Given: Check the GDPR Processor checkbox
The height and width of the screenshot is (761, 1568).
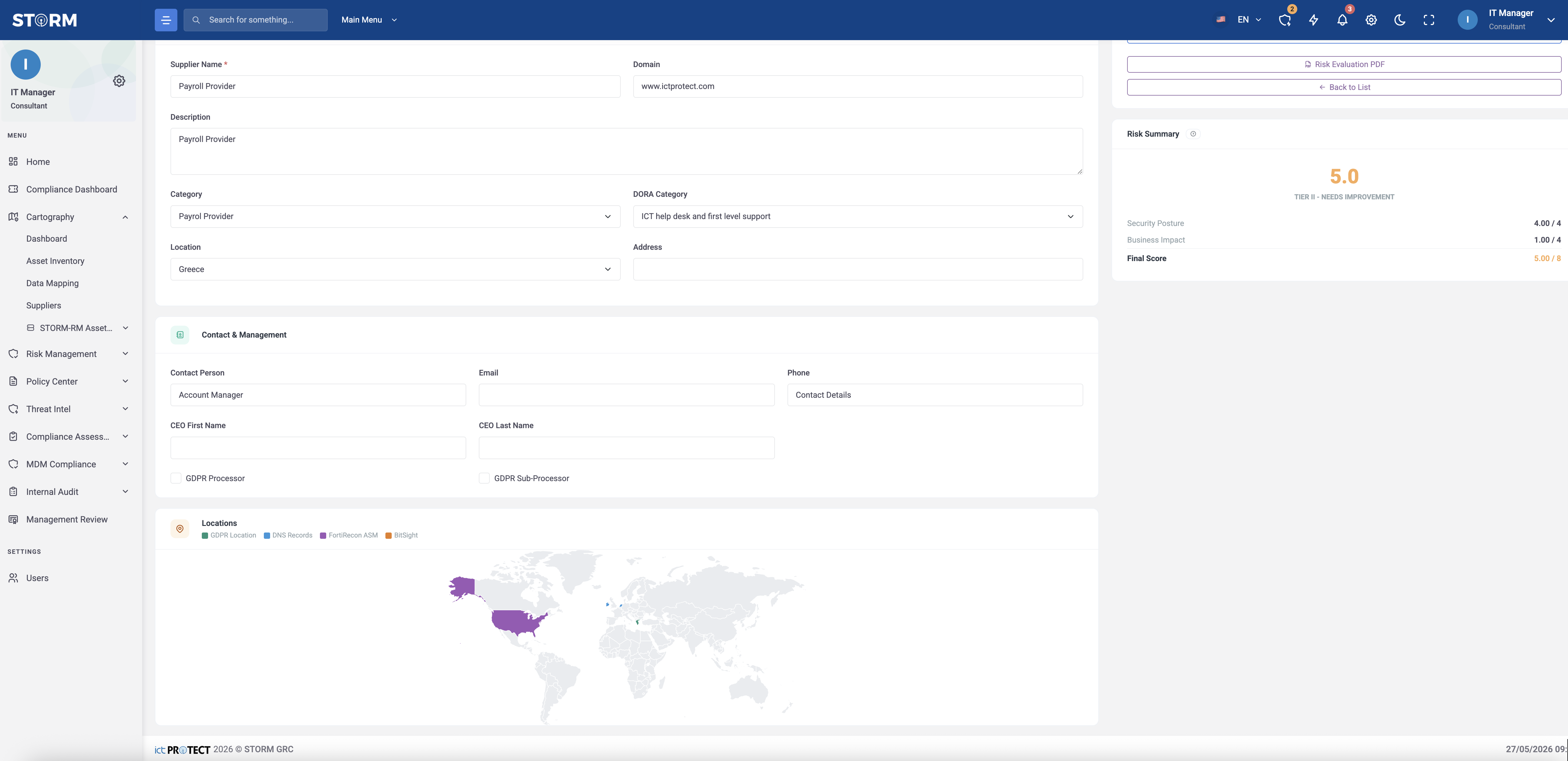Looking at the screenshot, I should [176, 479].
